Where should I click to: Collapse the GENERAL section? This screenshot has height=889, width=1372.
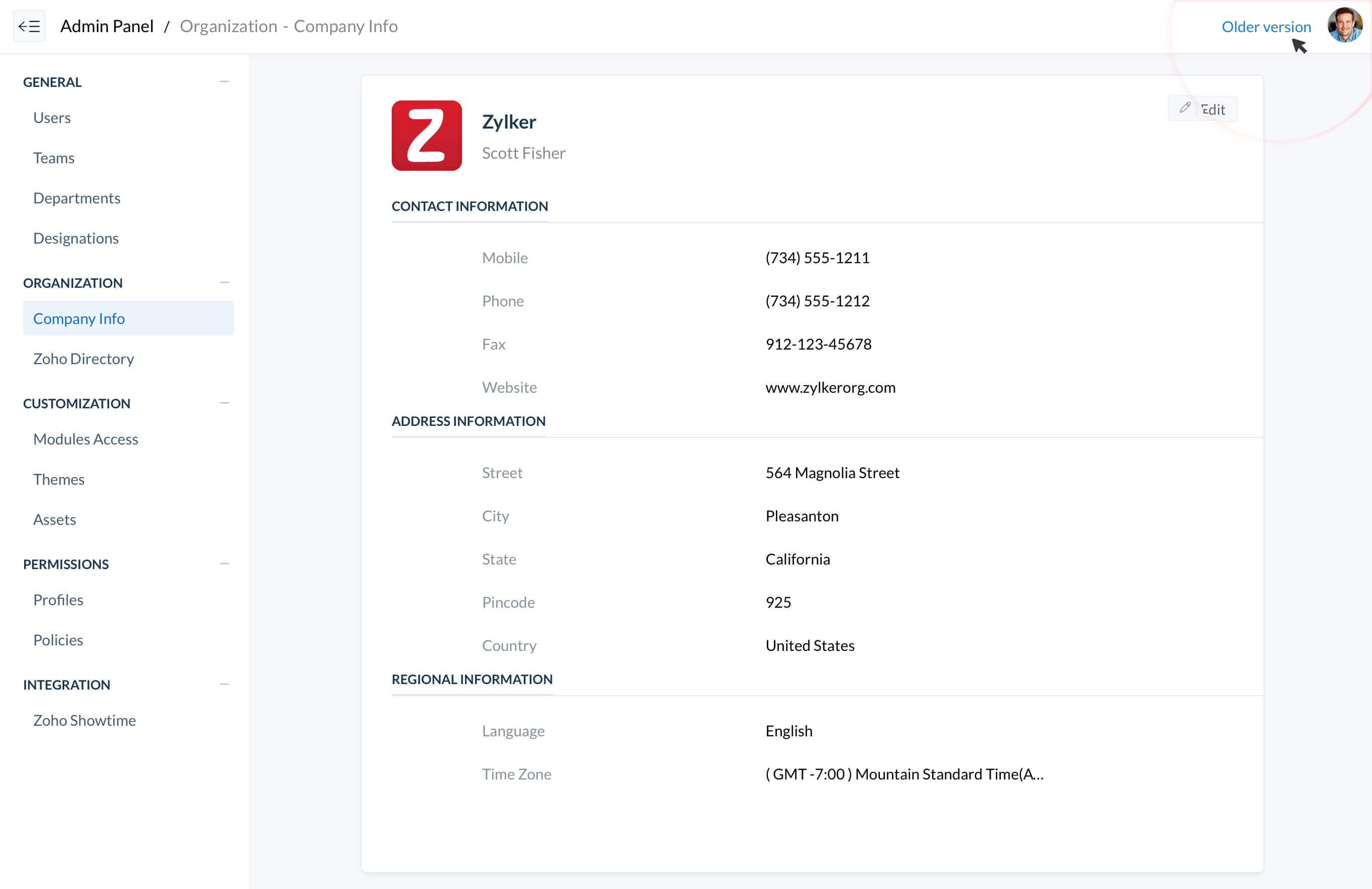[x=224, y=82]
